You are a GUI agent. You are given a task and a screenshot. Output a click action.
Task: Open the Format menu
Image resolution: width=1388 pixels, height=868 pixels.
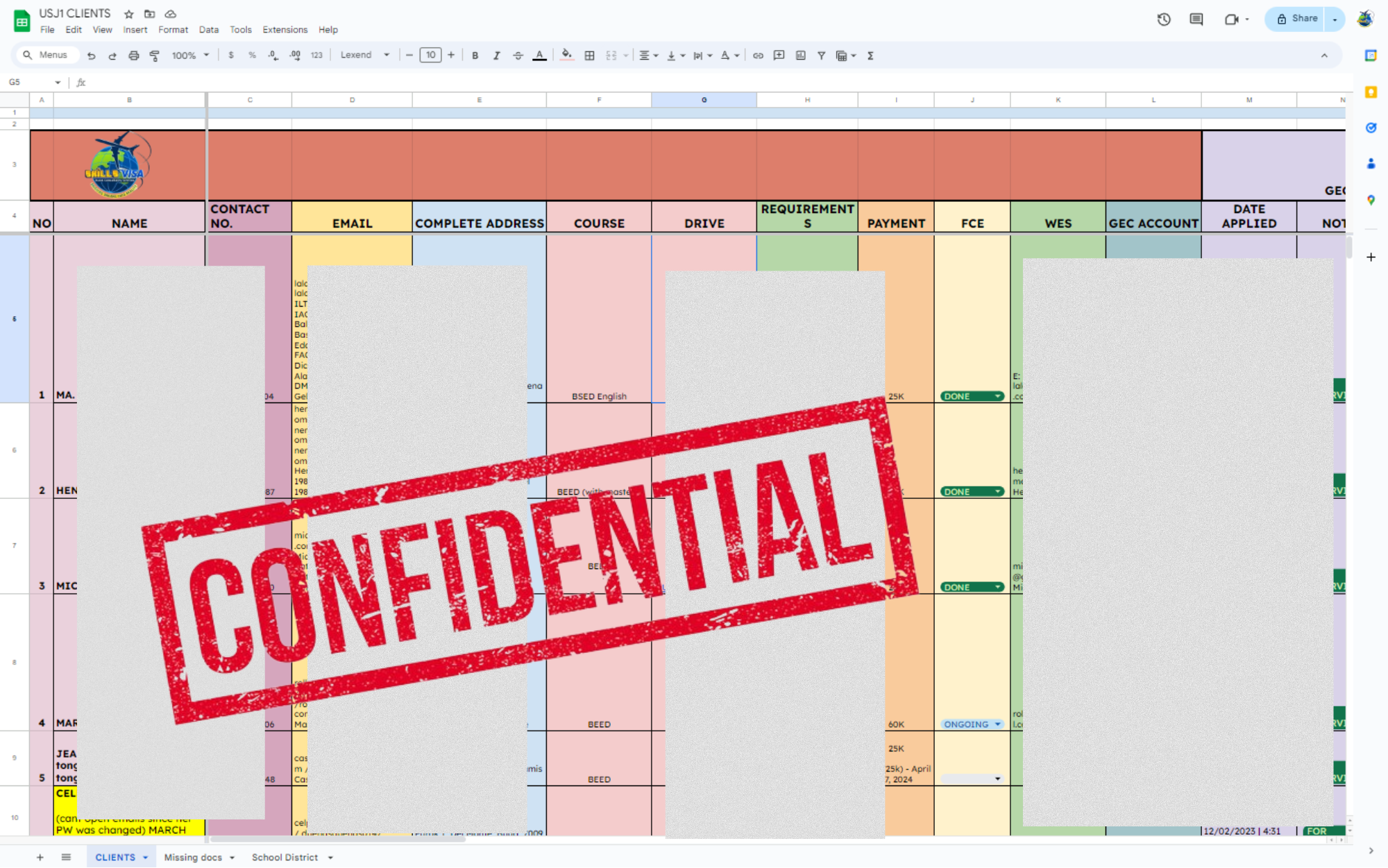click(x=173, y=30)
